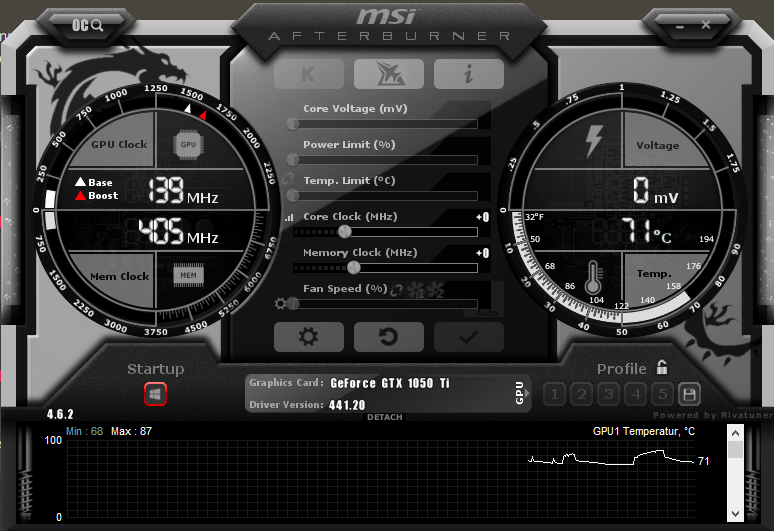774x531 pixels.
Task: Click the Min : 68 graph label
Action: [x=84, y=431]
